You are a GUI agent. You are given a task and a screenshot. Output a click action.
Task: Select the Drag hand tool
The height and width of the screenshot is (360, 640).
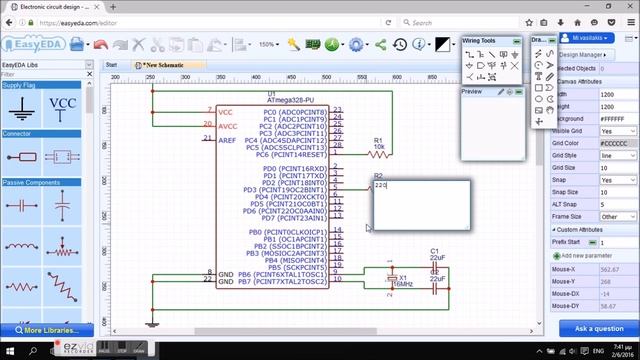click(x=550, y=110)
